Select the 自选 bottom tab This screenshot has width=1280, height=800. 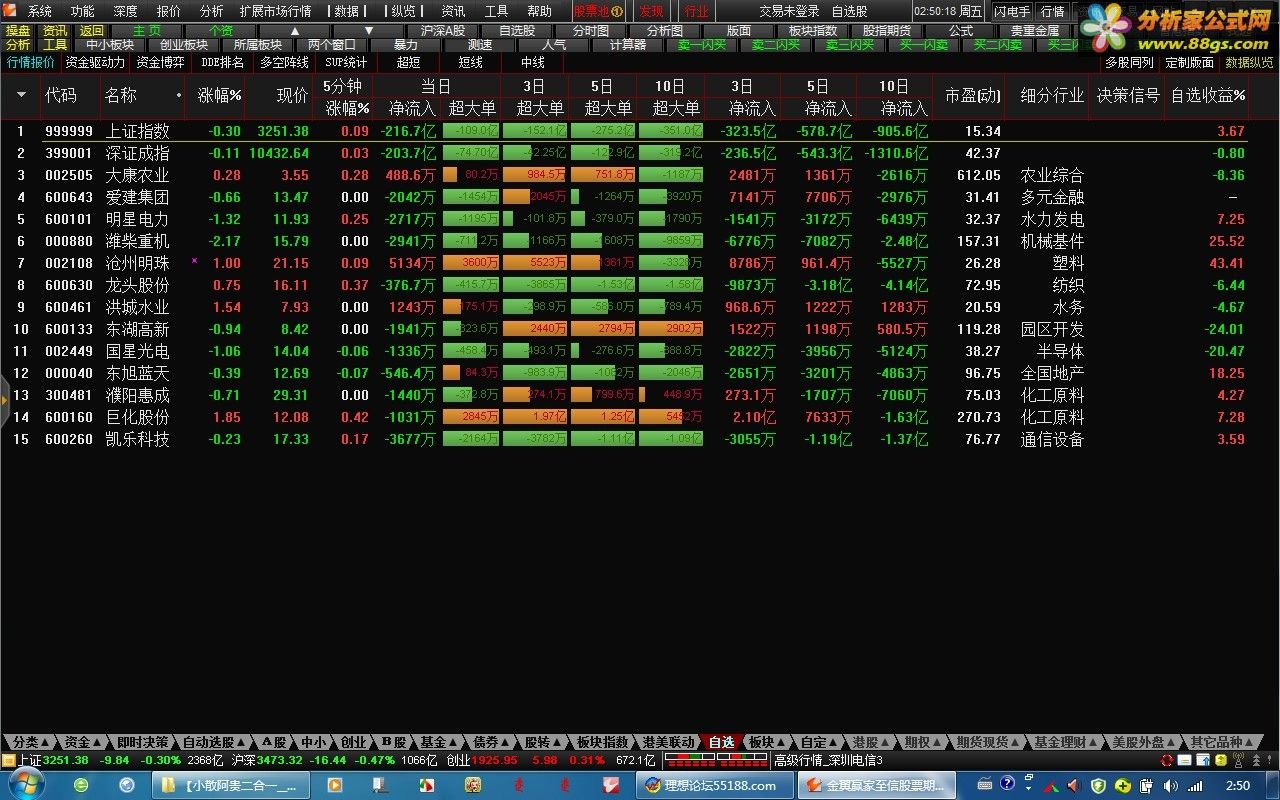(x=721, y=742)
